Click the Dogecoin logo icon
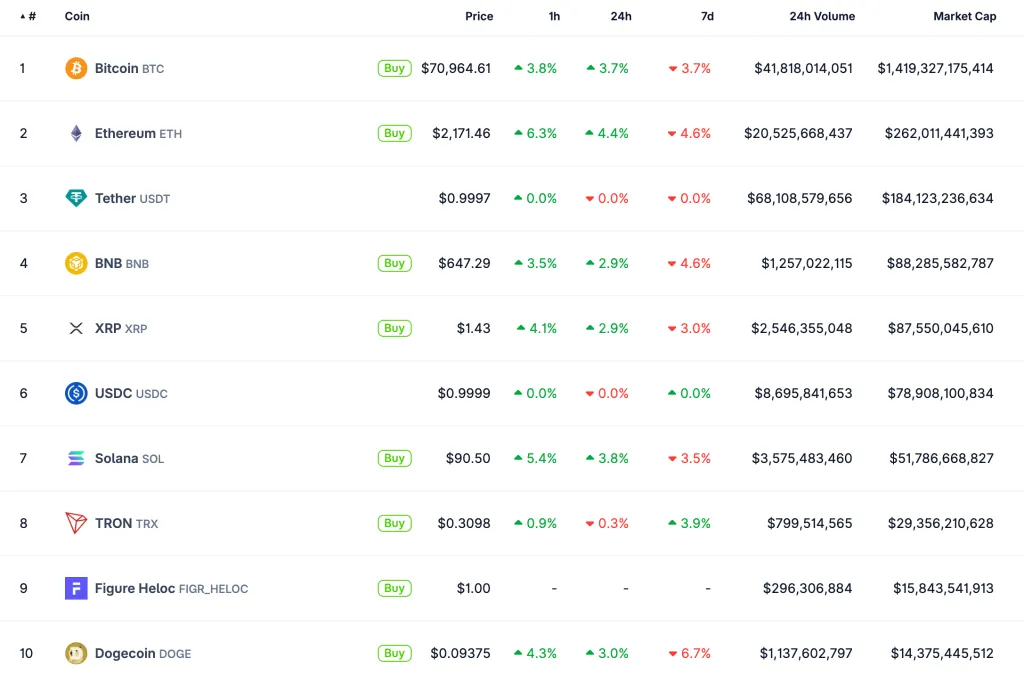Screen dimensions: 1024x681 (x=76, y=653)
